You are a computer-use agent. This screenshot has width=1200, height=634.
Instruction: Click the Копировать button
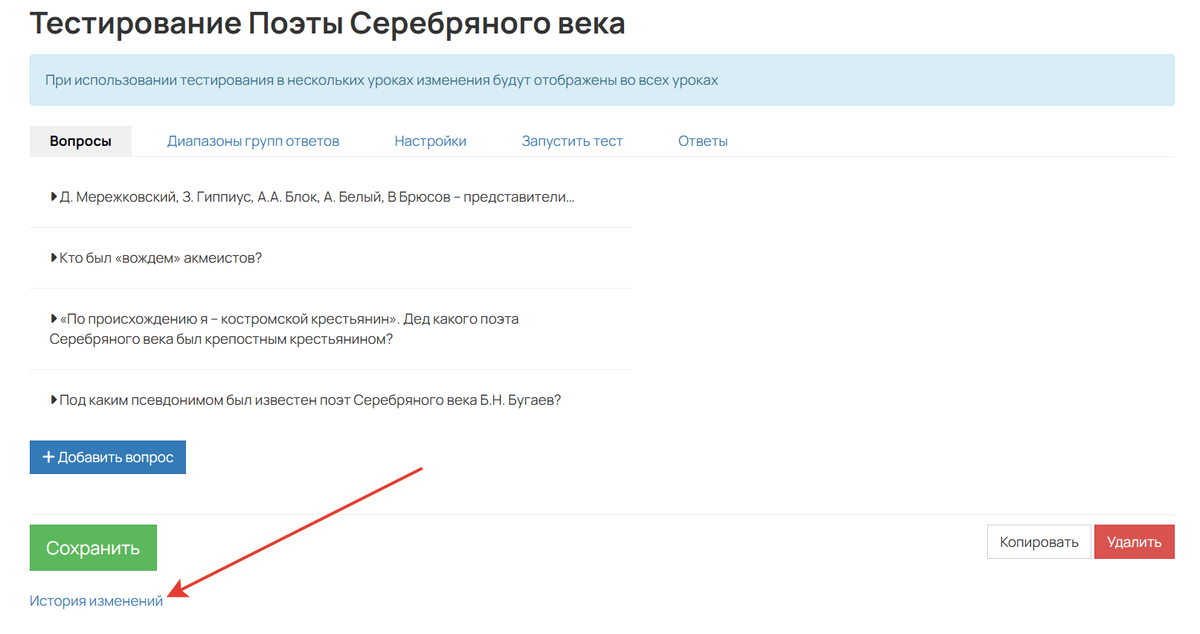[x=1039, y=542]
